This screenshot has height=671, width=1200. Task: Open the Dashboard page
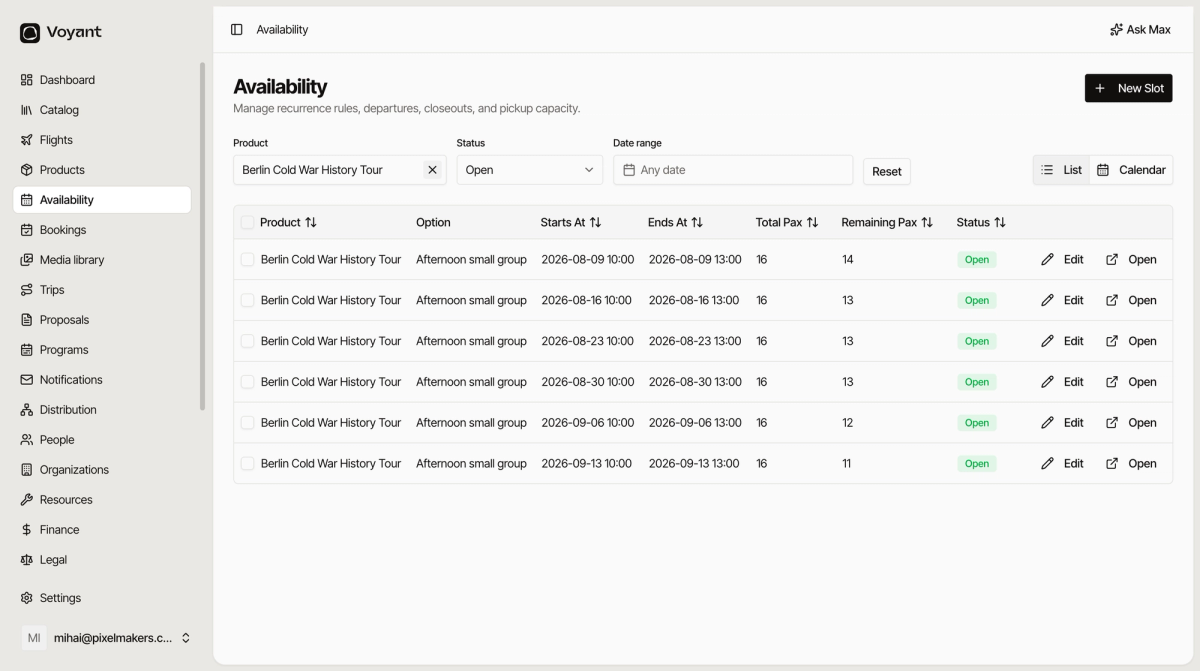tap(102, 80)
